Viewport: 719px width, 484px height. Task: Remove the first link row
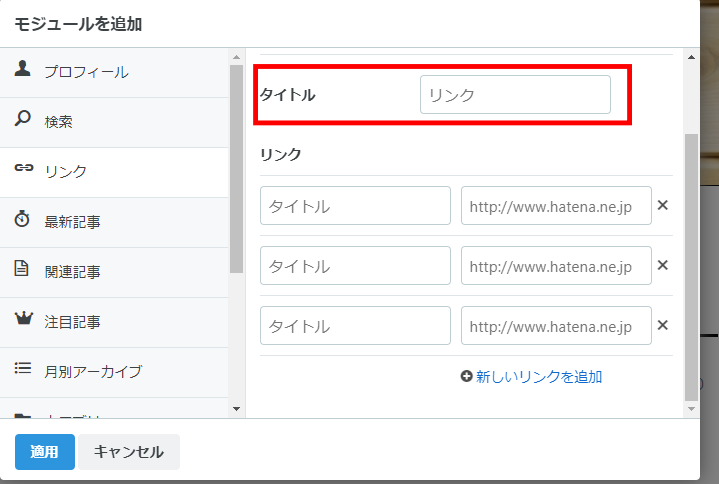[663, 205]
